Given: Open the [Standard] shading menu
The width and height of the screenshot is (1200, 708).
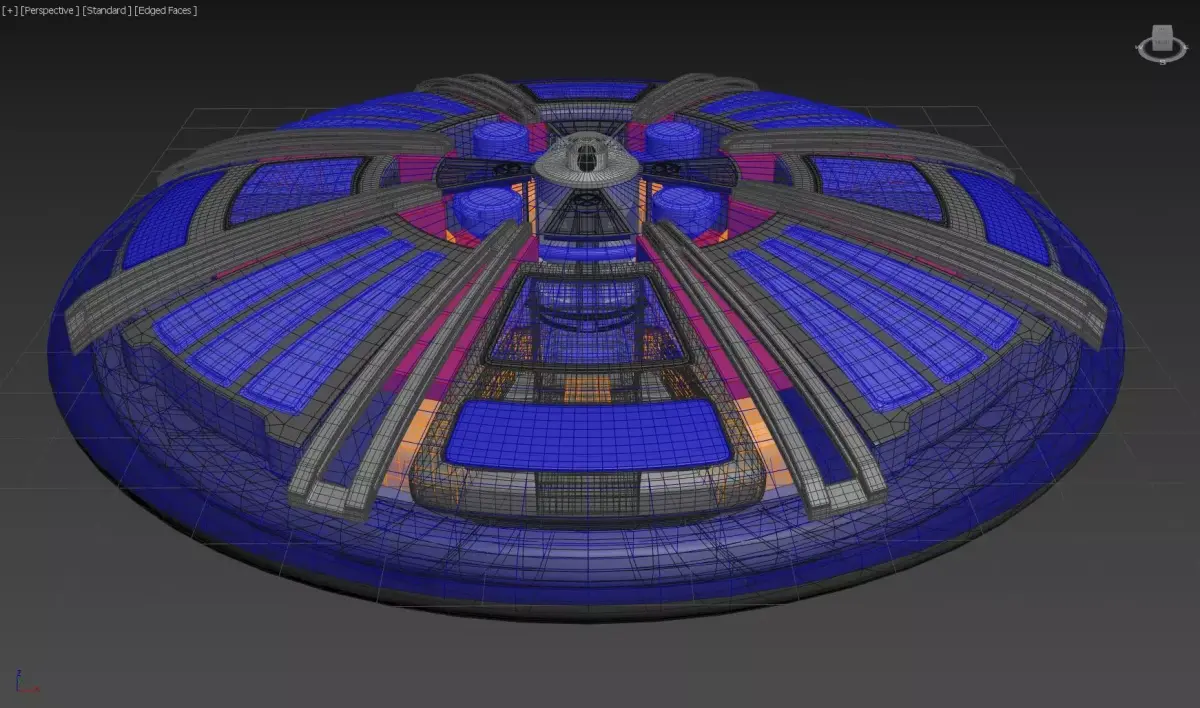Looking at the screenshot, I should (x=106, y=10).
